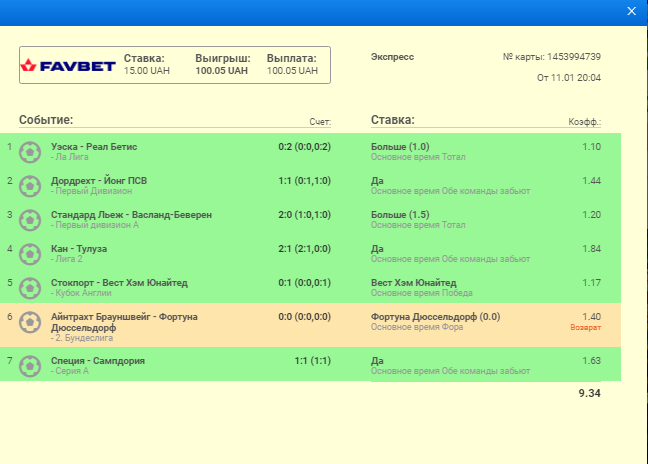Click the total odds 9.34
This screenshot has width=648, height=464.
click(589, 394)
